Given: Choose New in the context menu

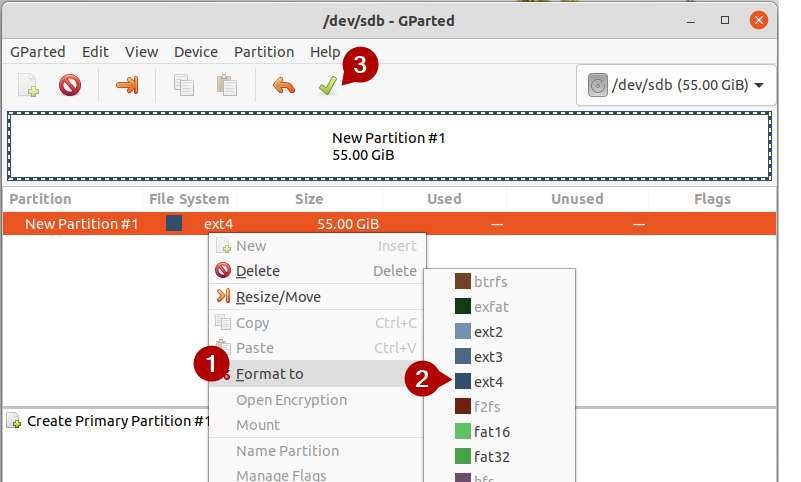Looking at the screenshot, I should click(x=317, y=246).
